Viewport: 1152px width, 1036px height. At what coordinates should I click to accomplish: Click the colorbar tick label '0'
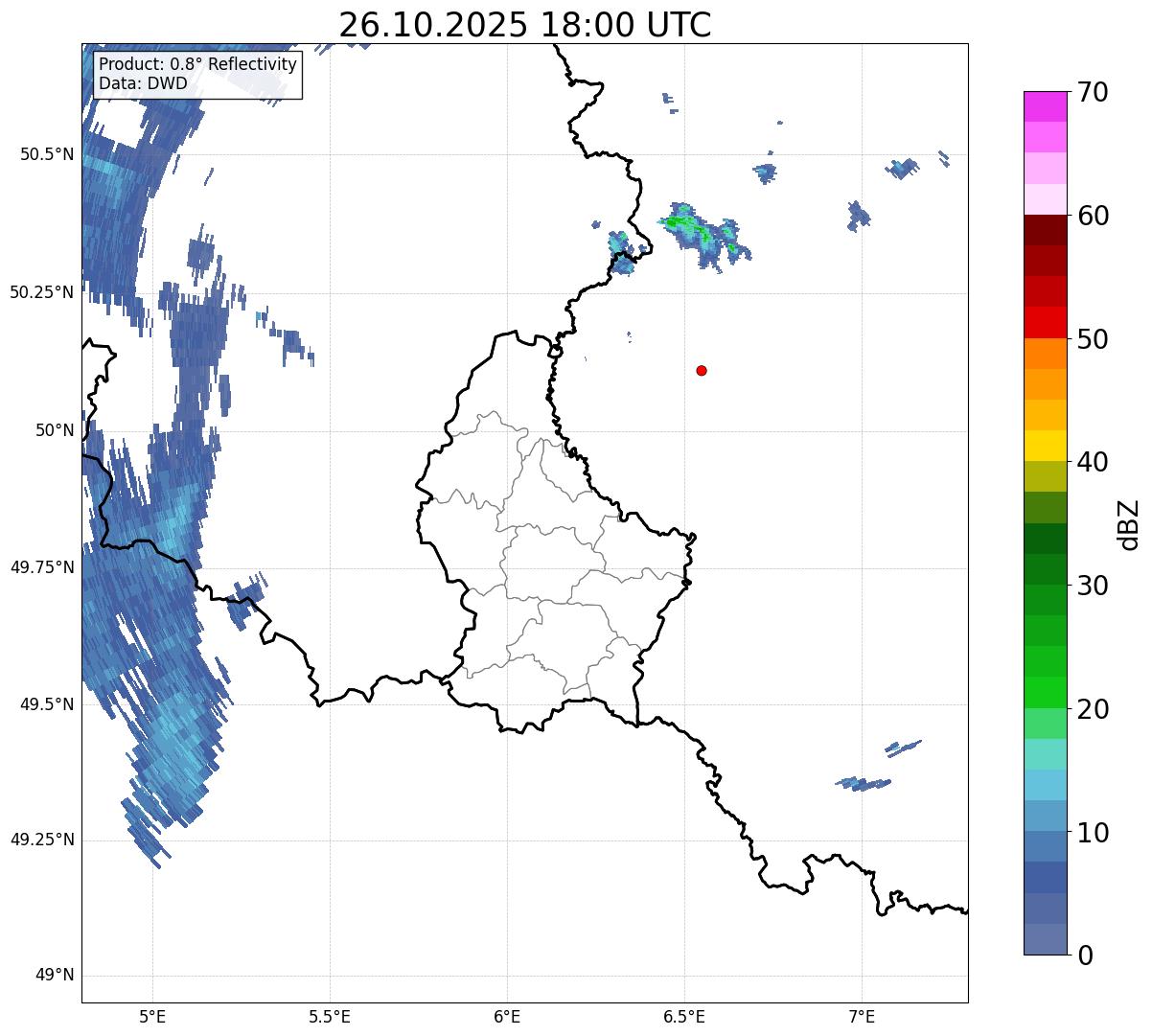[1085, 955]
